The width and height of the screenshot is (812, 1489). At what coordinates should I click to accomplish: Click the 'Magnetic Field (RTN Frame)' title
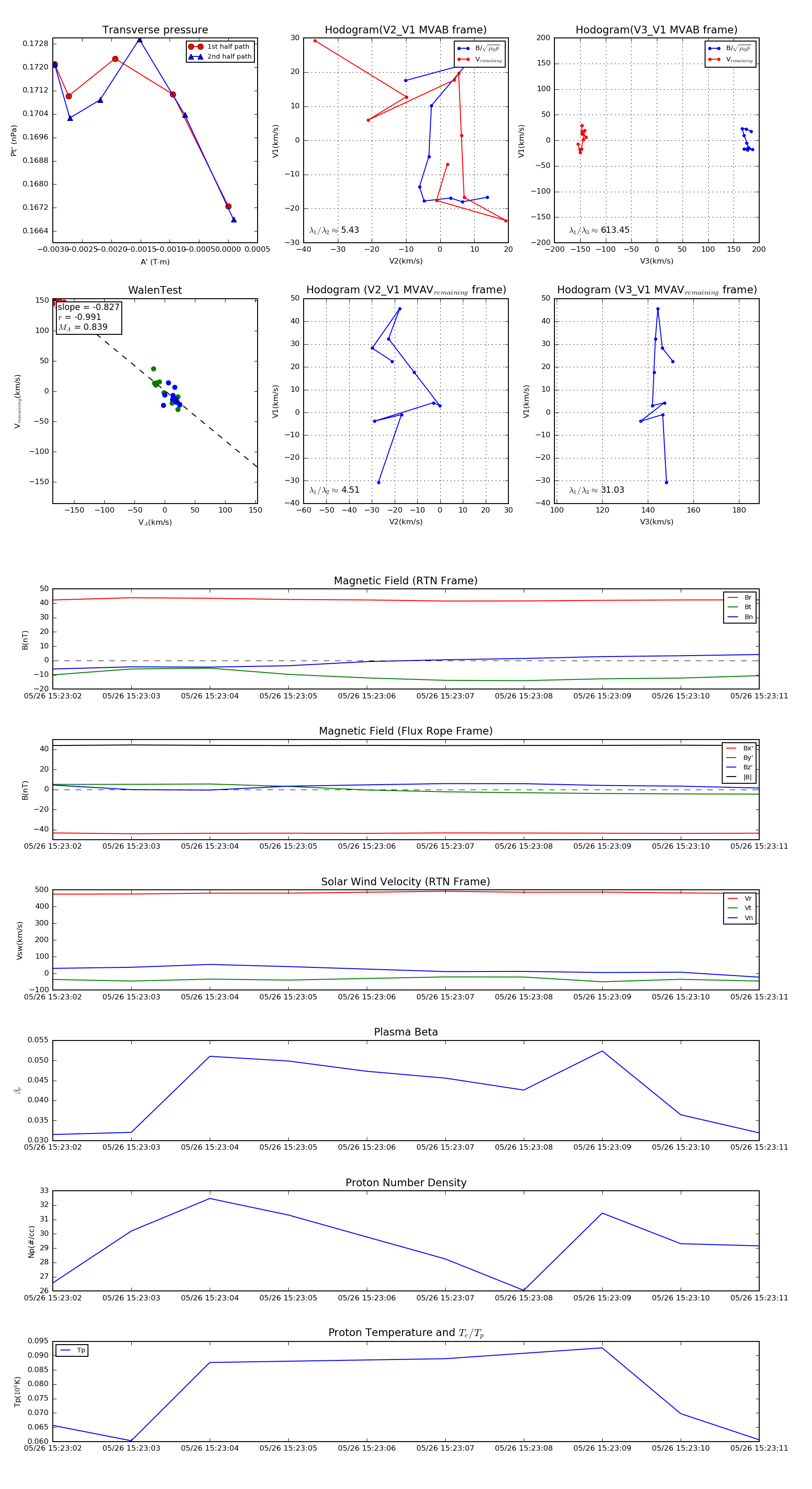point(406,581)
